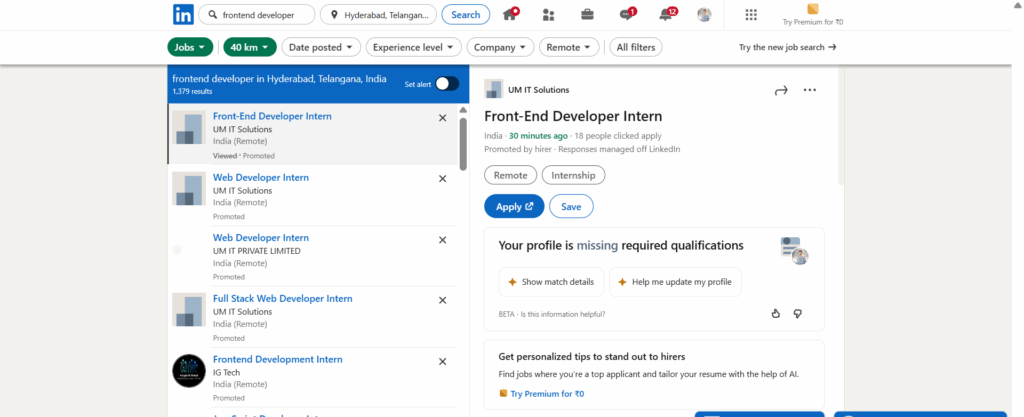The height and width of the screenshot is (417, 1024).
Task: Open the Jobs briefcase icon
Action: (x=587, y=14)
